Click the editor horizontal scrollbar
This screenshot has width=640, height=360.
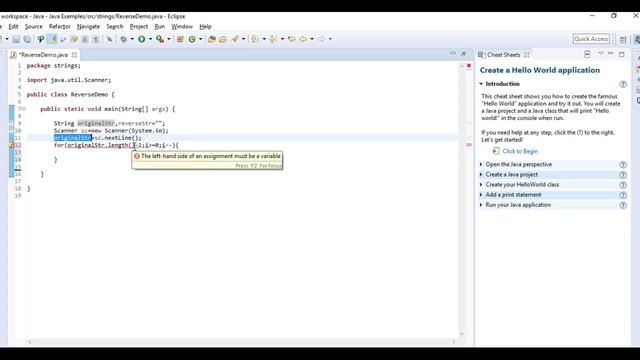click(x=243, y=341)
